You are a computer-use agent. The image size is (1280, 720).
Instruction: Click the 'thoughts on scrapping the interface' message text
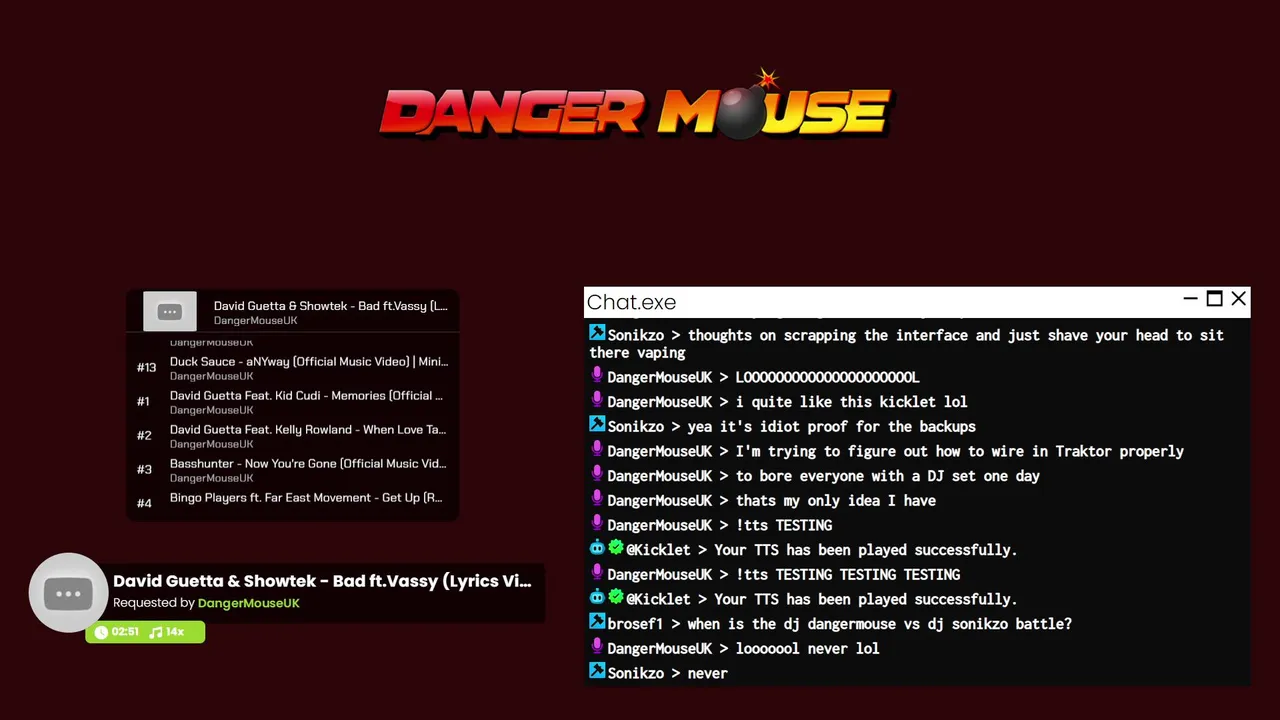click(907, 343)
